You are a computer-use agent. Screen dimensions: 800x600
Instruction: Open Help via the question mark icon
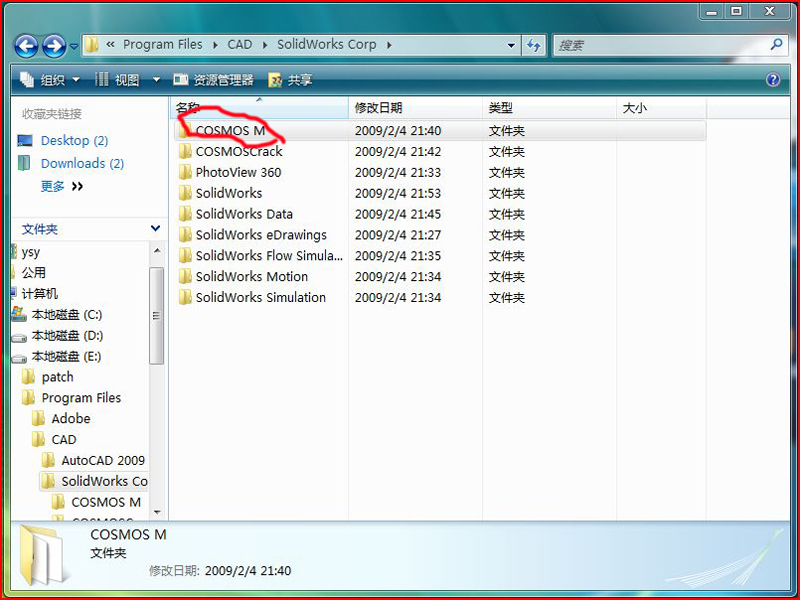click(x=773, y=80)
